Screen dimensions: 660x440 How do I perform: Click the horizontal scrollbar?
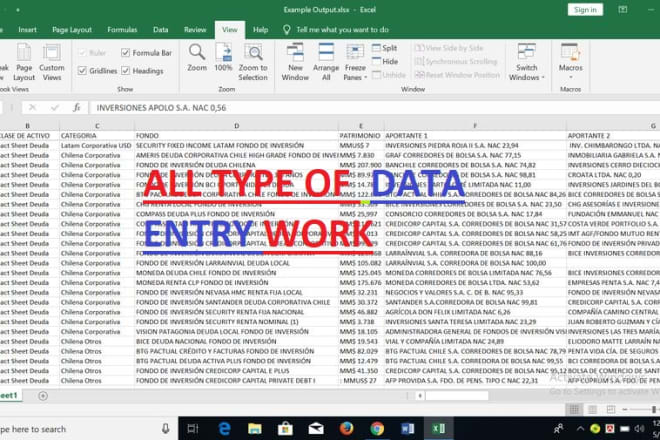coord(457,396)
